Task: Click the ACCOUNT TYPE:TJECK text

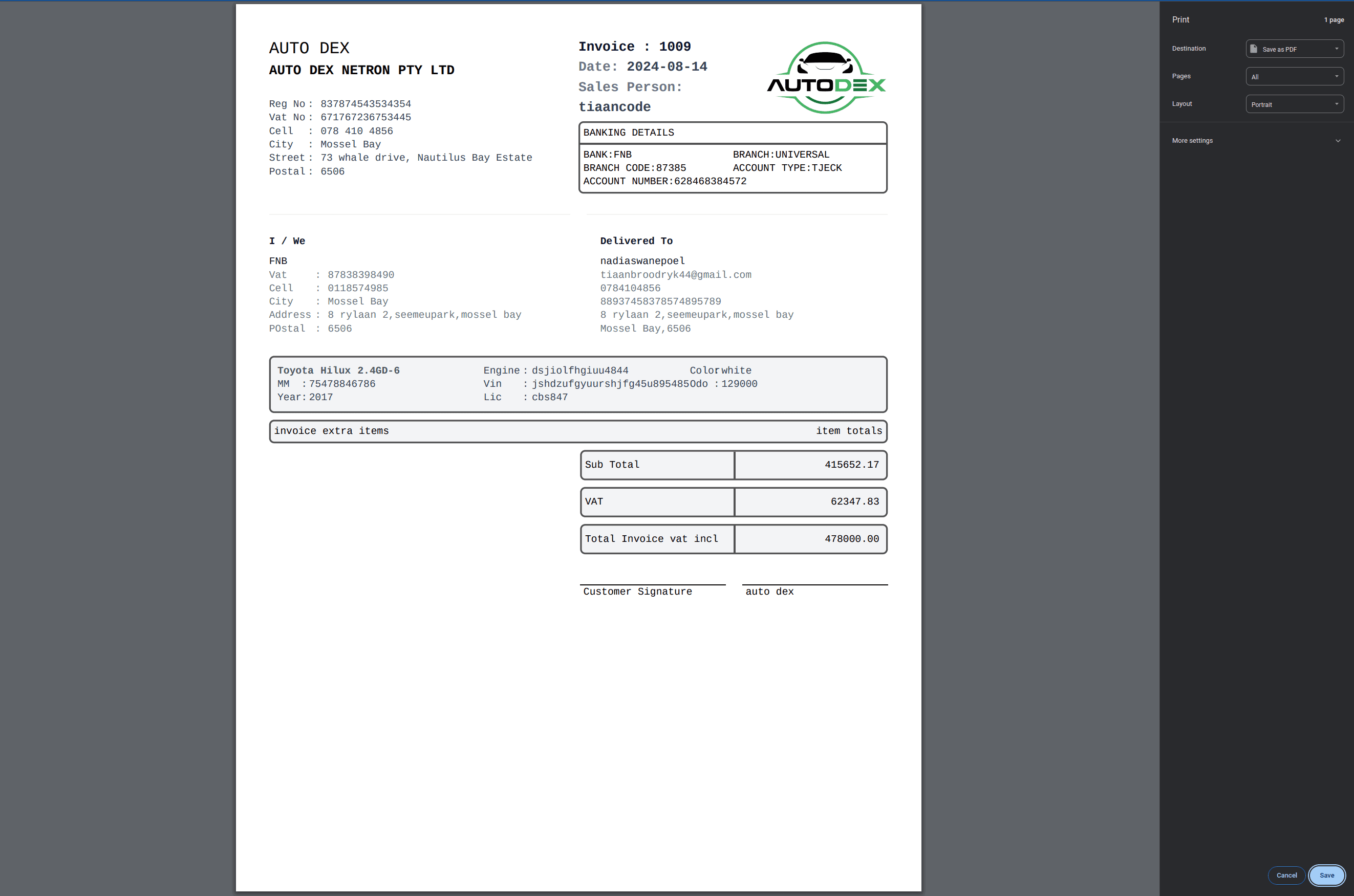Action: click(x=787, y=168)
